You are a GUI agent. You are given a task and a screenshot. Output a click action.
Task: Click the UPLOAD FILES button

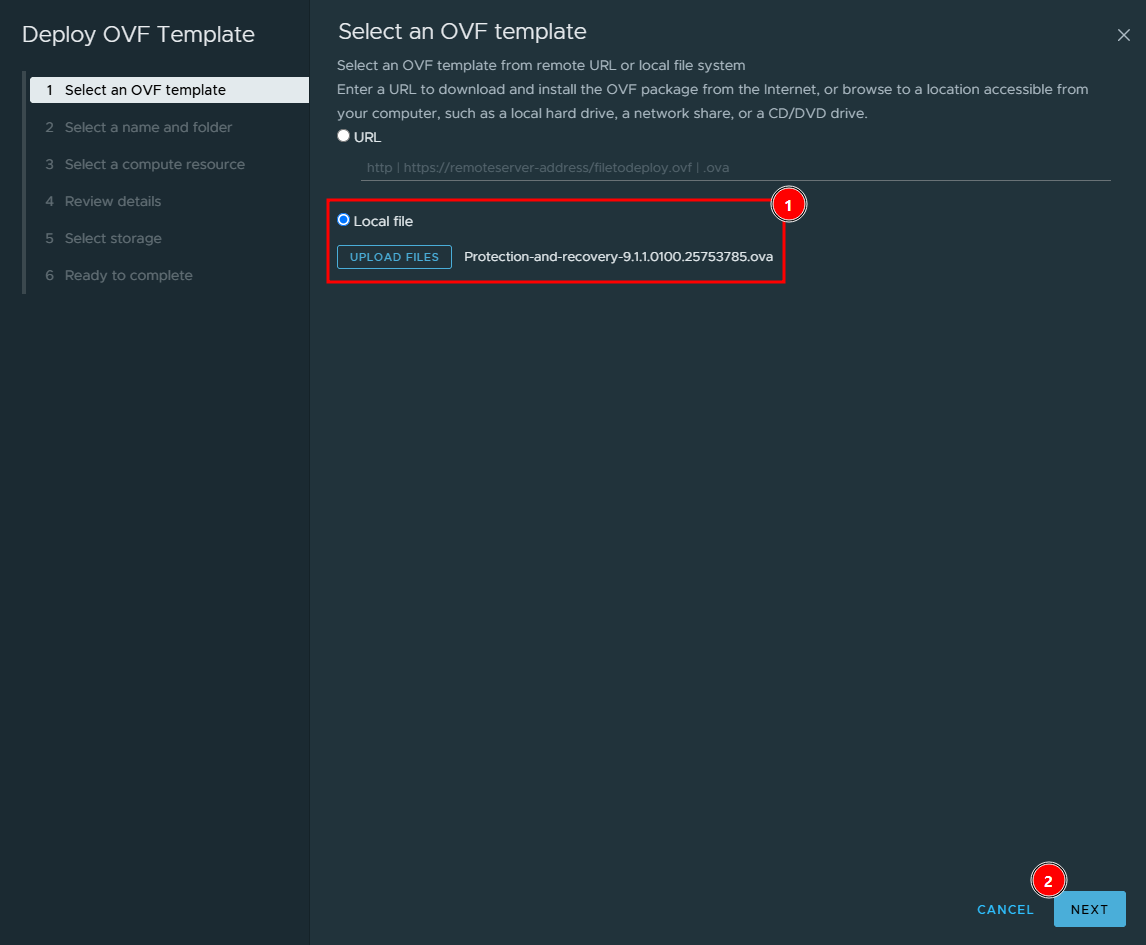click(394, 257)
